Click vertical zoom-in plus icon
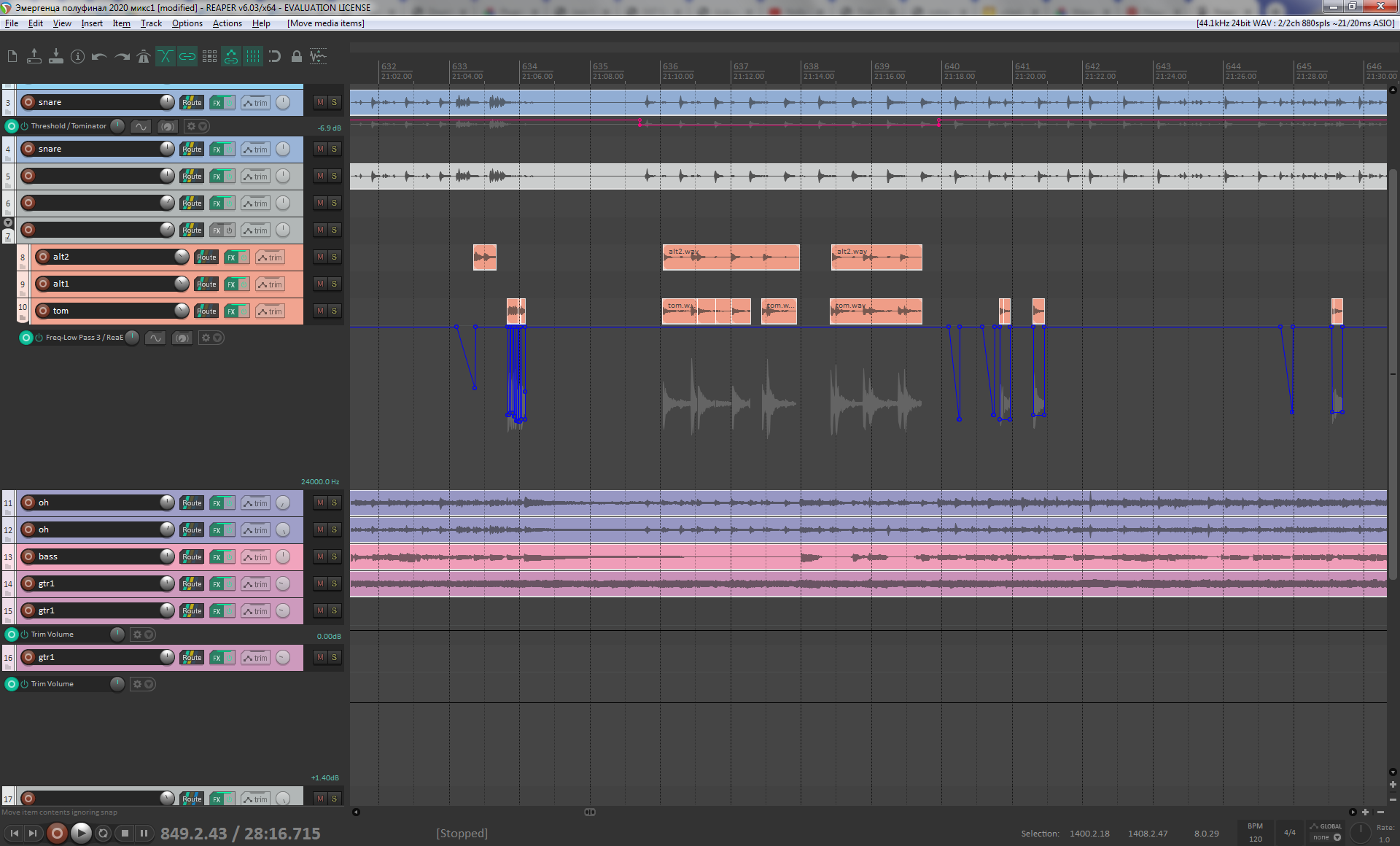1400x846 pixels. 1393,785
